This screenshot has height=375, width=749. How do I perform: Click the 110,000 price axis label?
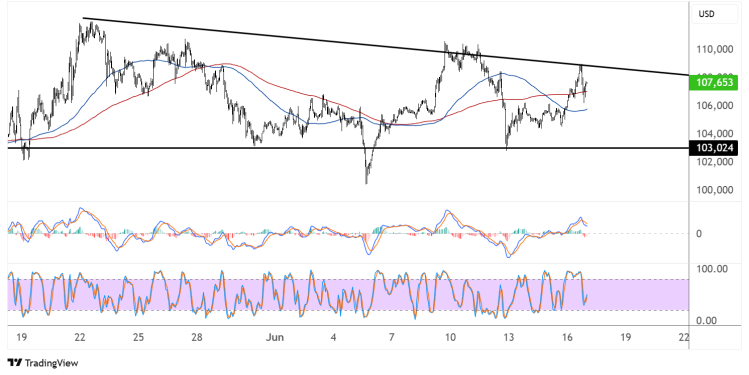pos(714,49)
